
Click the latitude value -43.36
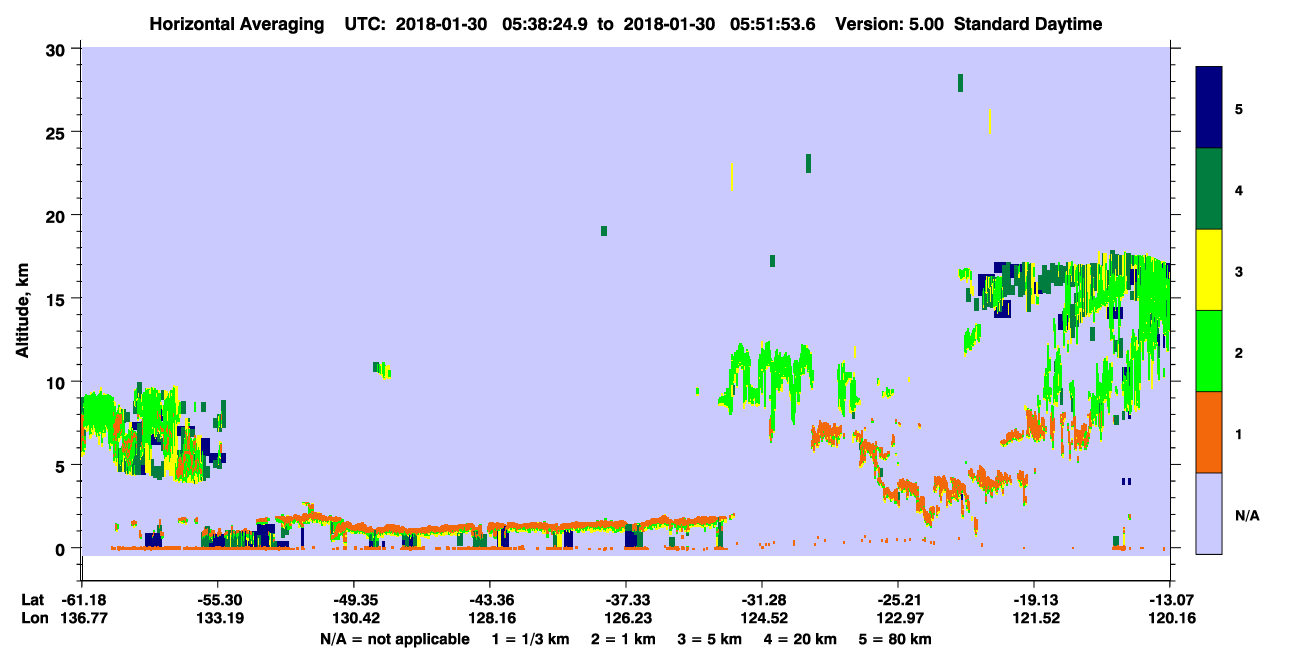click(489, 600)
